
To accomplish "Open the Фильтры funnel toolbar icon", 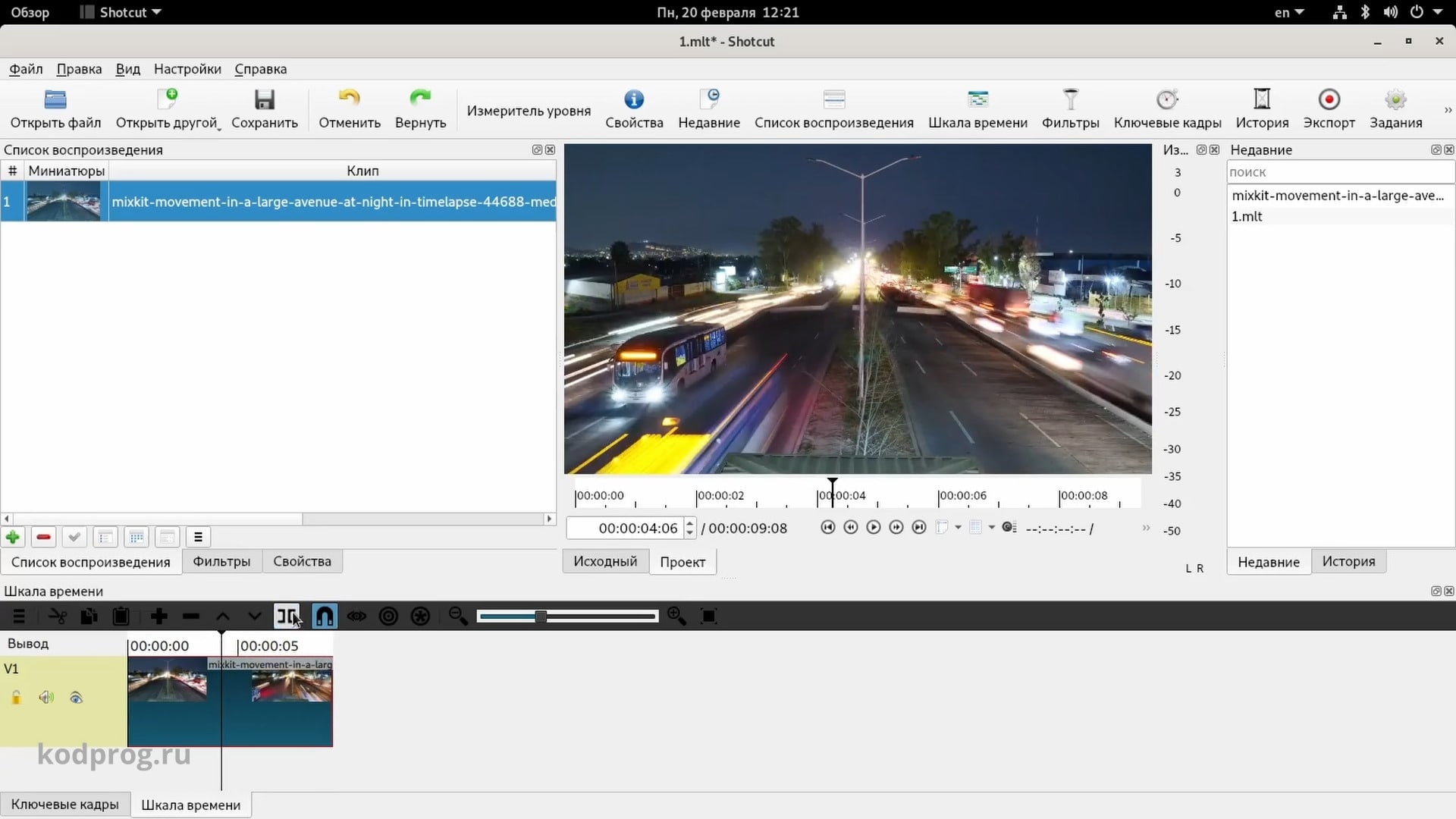I will 1070,99.
